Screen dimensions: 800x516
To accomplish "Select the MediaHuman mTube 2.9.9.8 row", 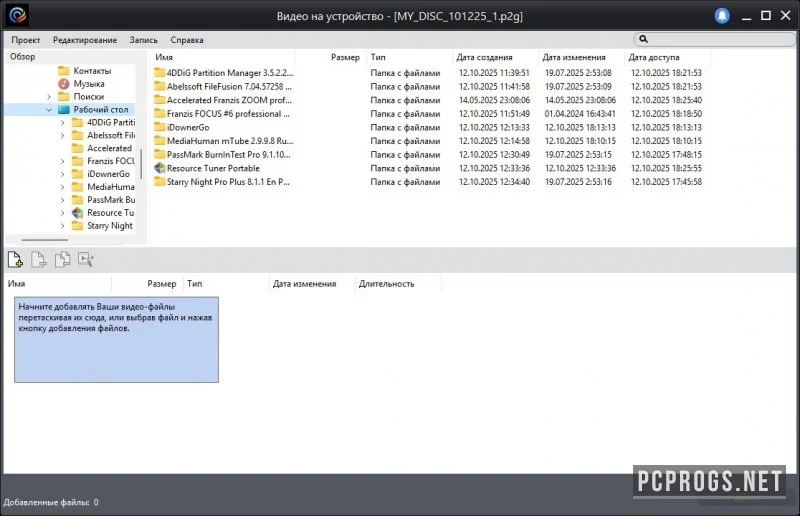I will (428, 141).
